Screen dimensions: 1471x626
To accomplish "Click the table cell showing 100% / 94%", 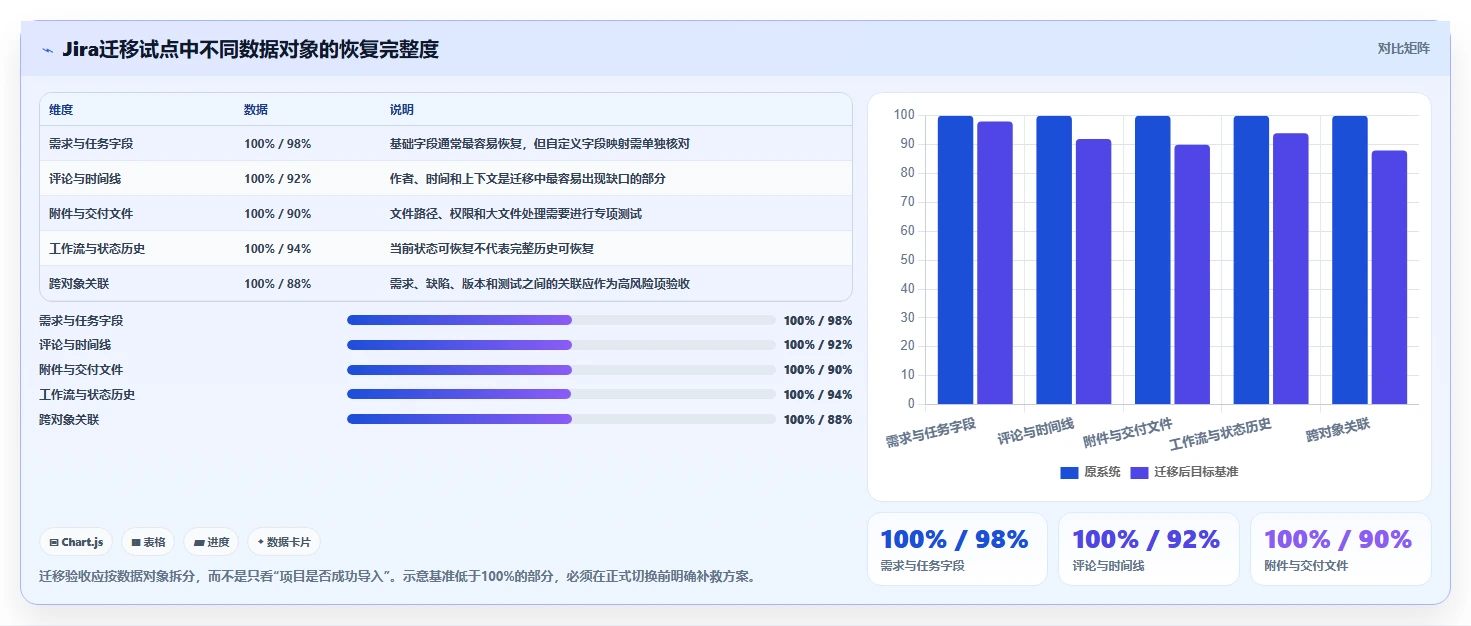I will pyautogui.click(x=278, y=249).
